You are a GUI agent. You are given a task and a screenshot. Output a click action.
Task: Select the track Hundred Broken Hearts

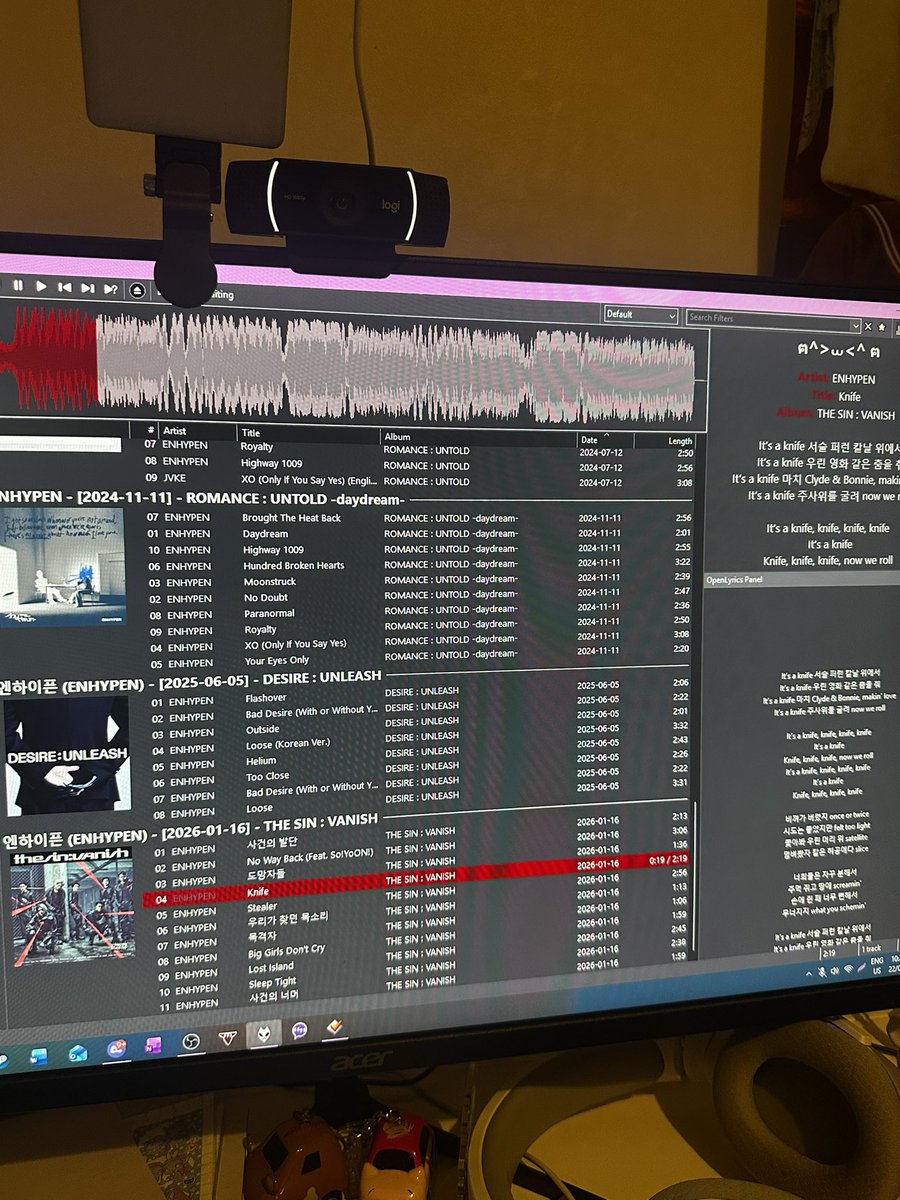pos(293,566)
